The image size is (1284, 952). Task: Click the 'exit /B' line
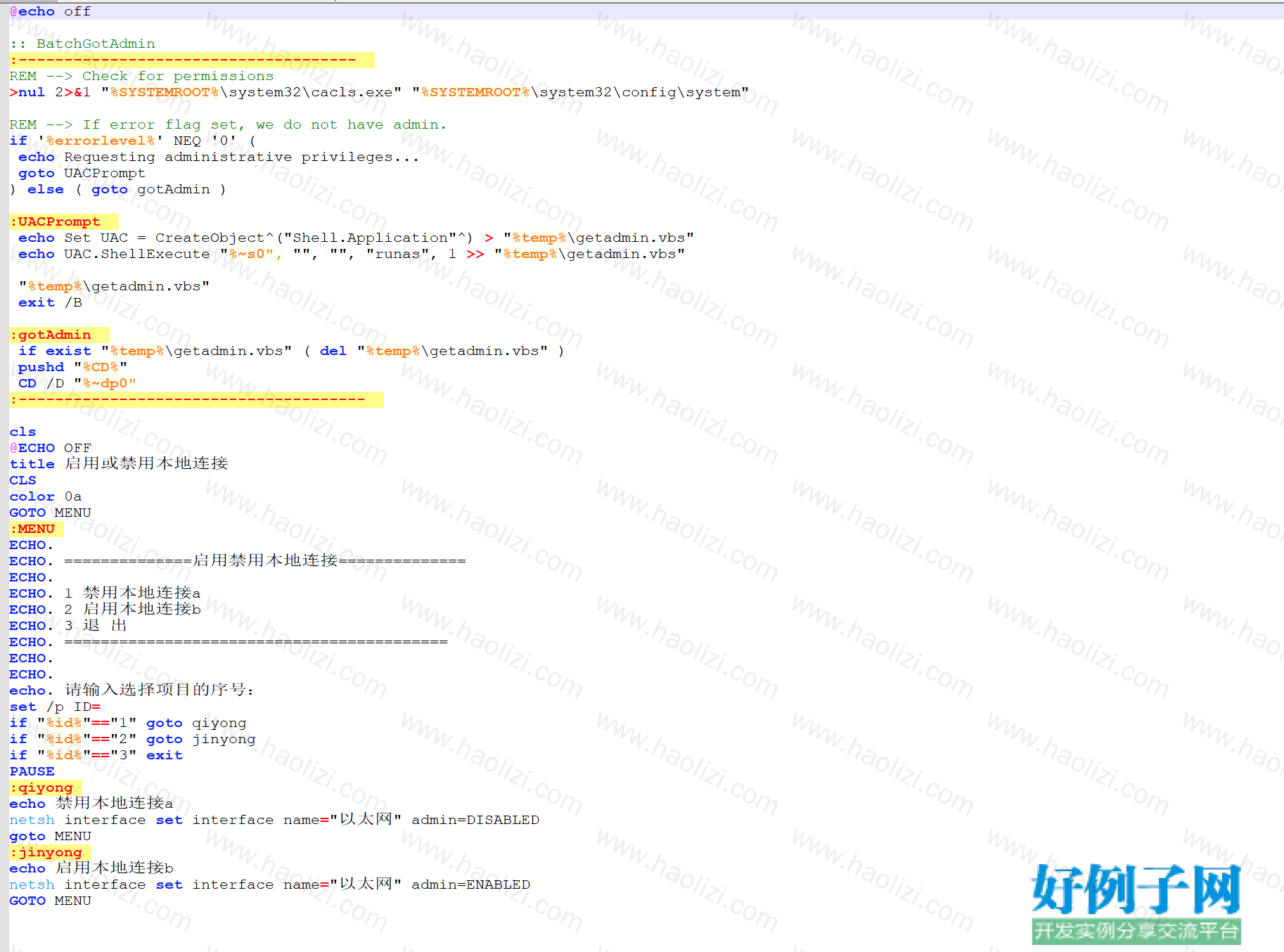[50, 302]
